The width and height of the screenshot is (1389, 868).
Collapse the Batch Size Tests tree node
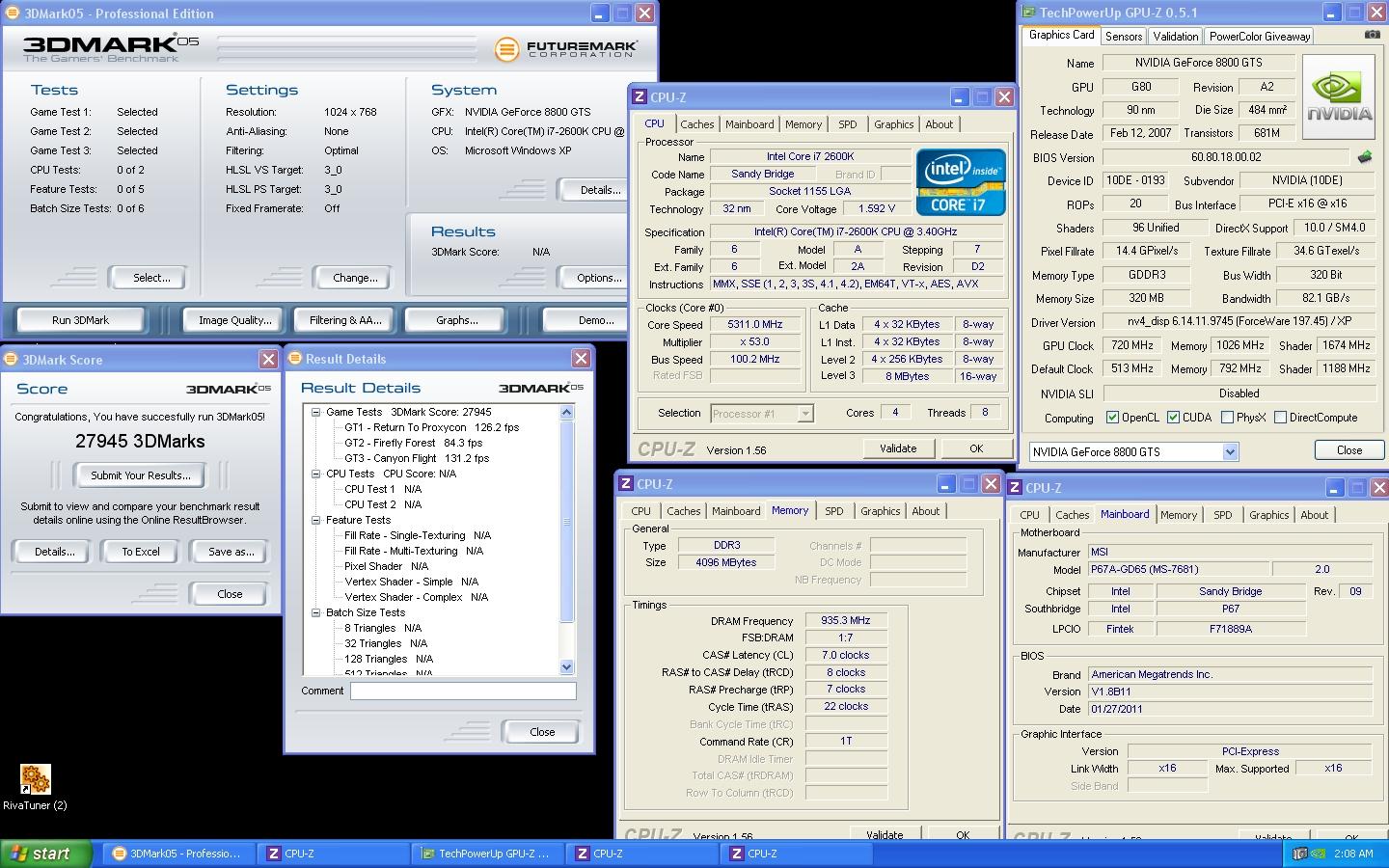[315, 612]
